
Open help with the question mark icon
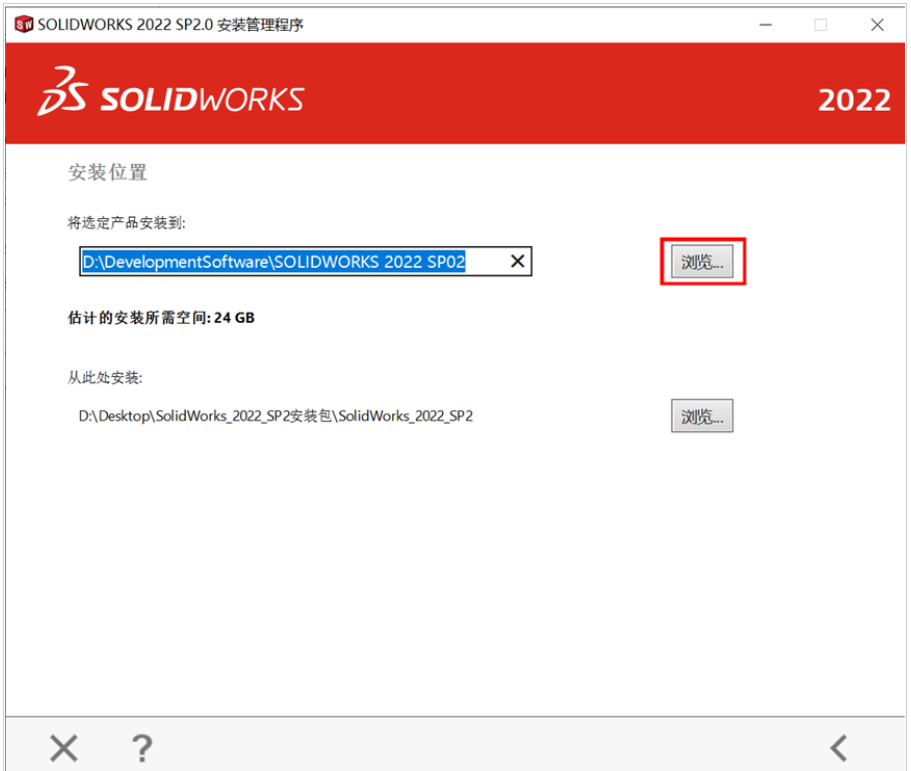click(142, 748)
